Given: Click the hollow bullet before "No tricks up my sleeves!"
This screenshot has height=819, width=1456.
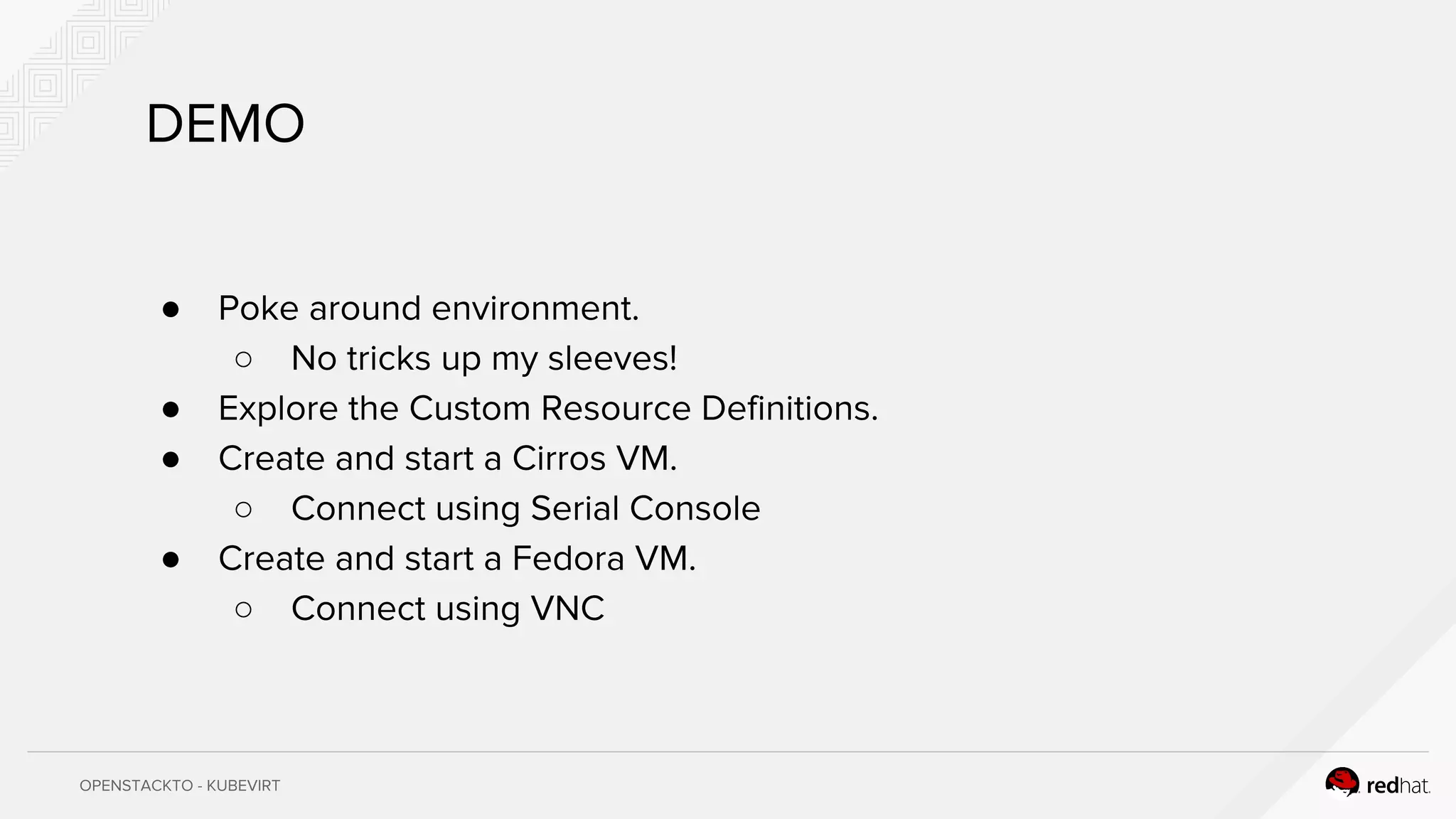Looking at the screenshot, I should (243, 360).
